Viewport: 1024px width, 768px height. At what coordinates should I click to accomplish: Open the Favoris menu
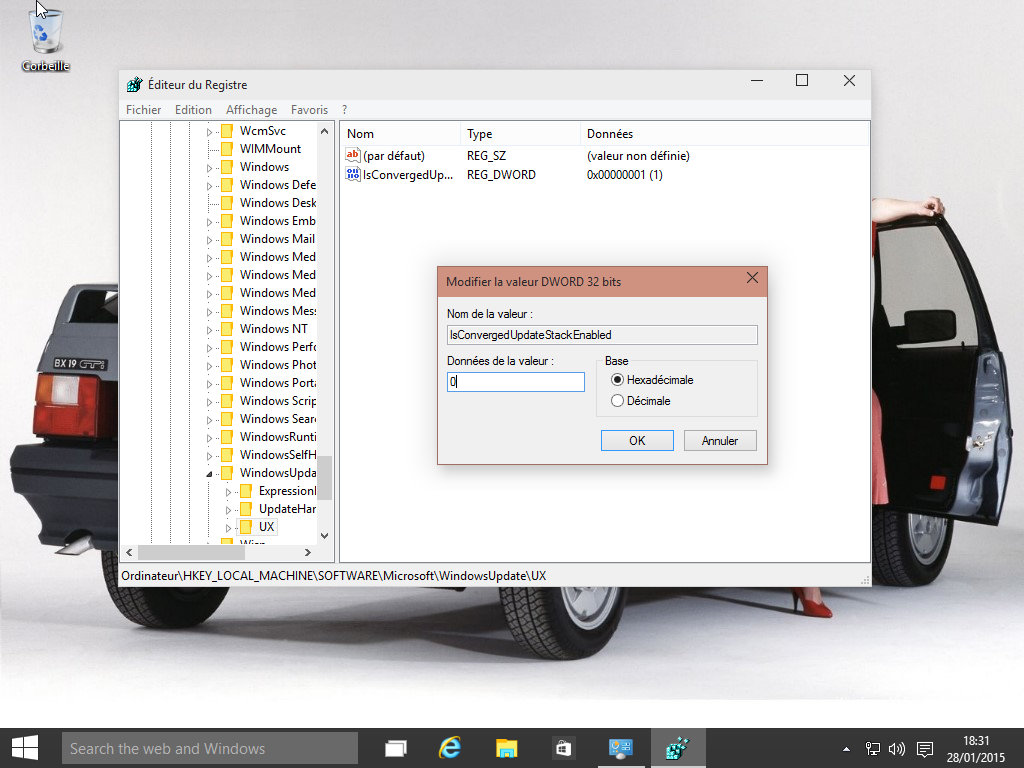pos(309,110)
